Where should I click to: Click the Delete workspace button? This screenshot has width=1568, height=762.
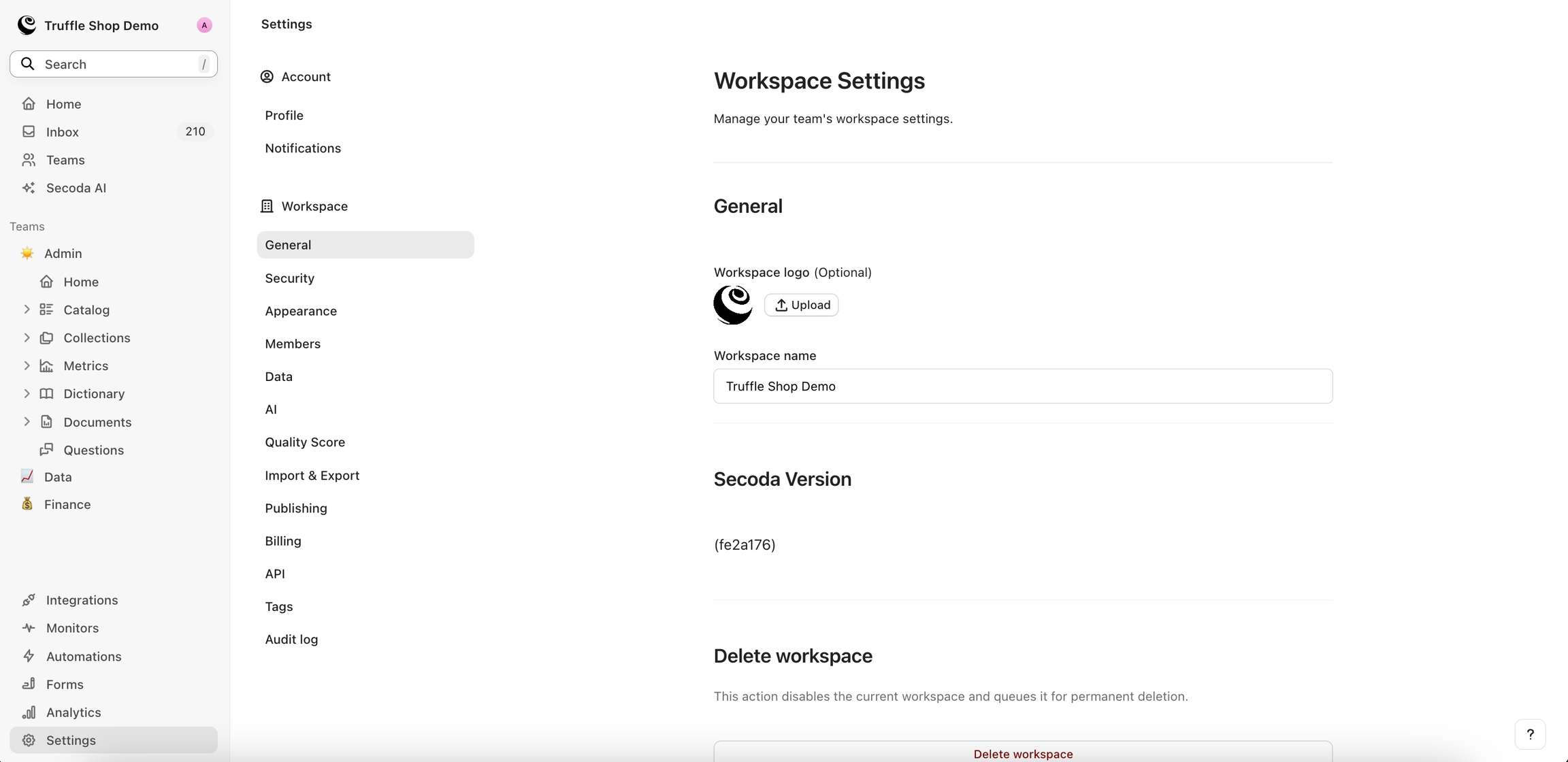point(1023,752)
